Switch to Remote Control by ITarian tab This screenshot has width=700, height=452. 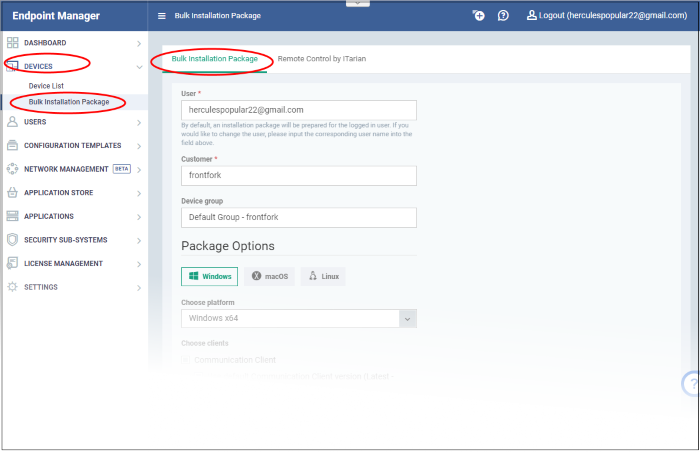click(x=322, y=59)
